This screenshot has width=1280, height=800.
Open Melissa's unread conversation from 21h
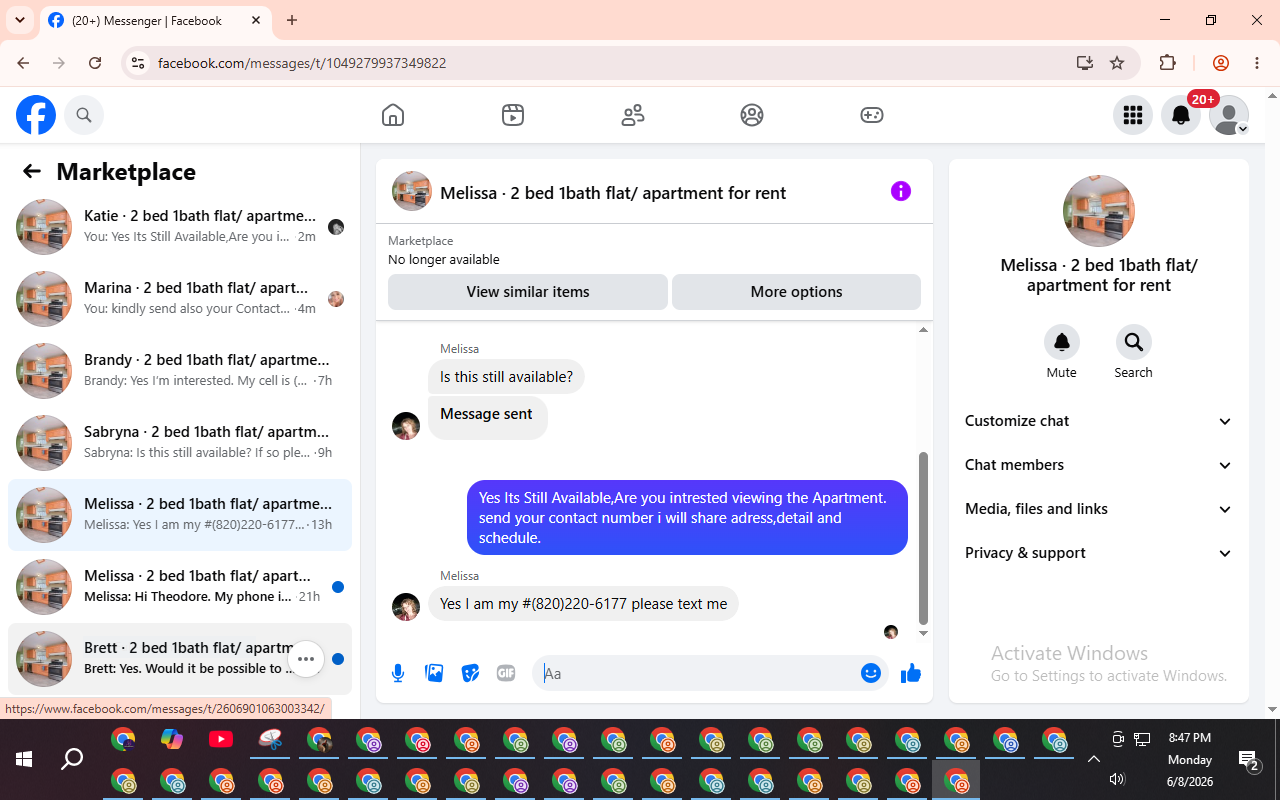point(180,587)
